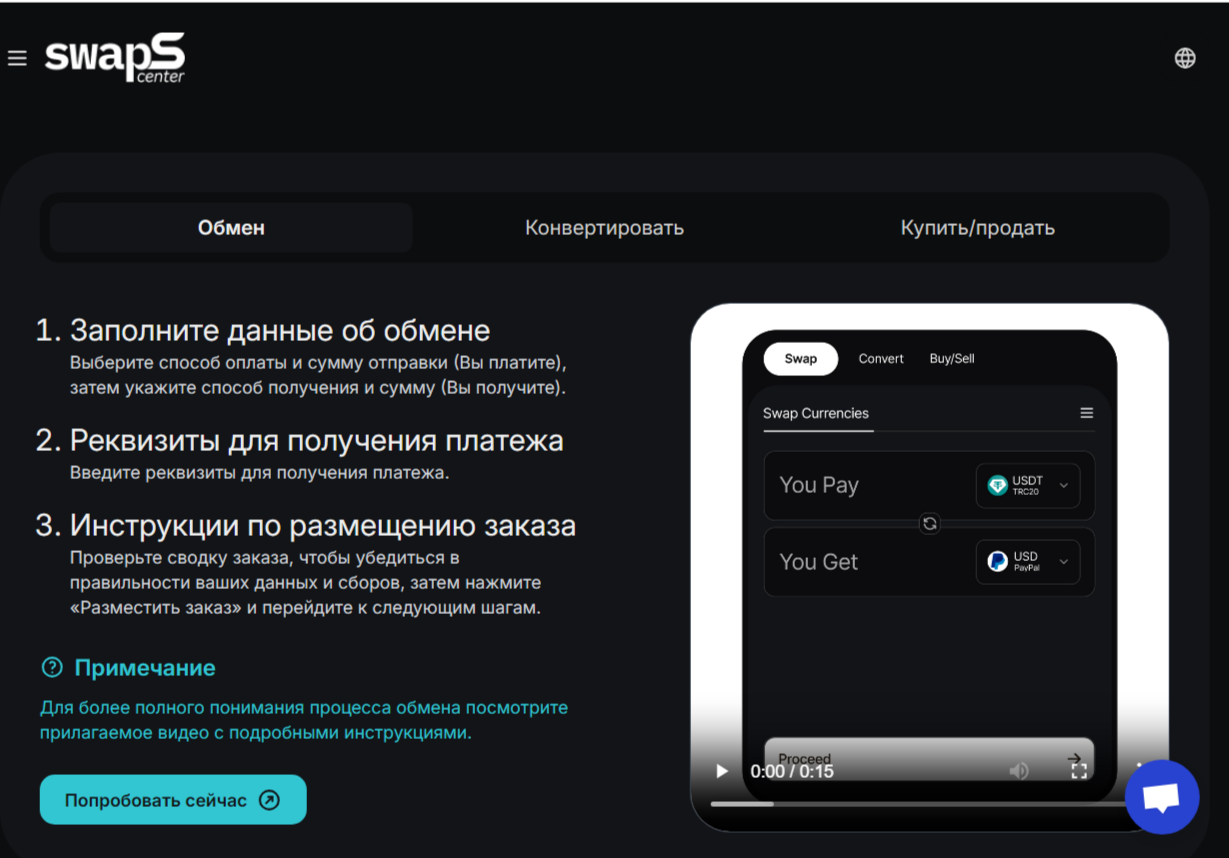Click the question mark icon near Примечание
Screen dimensions: 1229x858
coord(52,667)
